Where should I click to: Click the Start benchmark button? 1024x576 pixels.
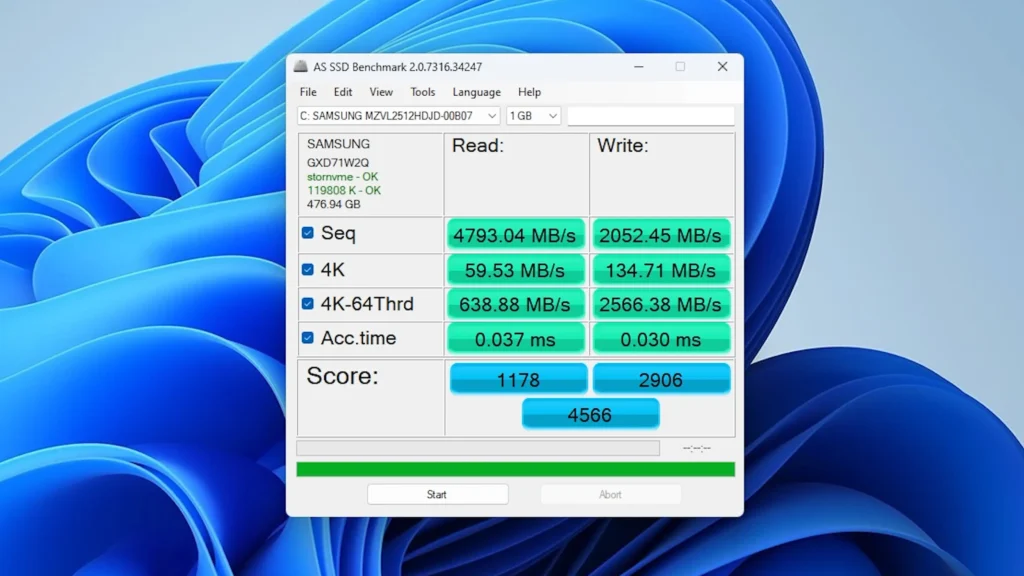(438, 494)
